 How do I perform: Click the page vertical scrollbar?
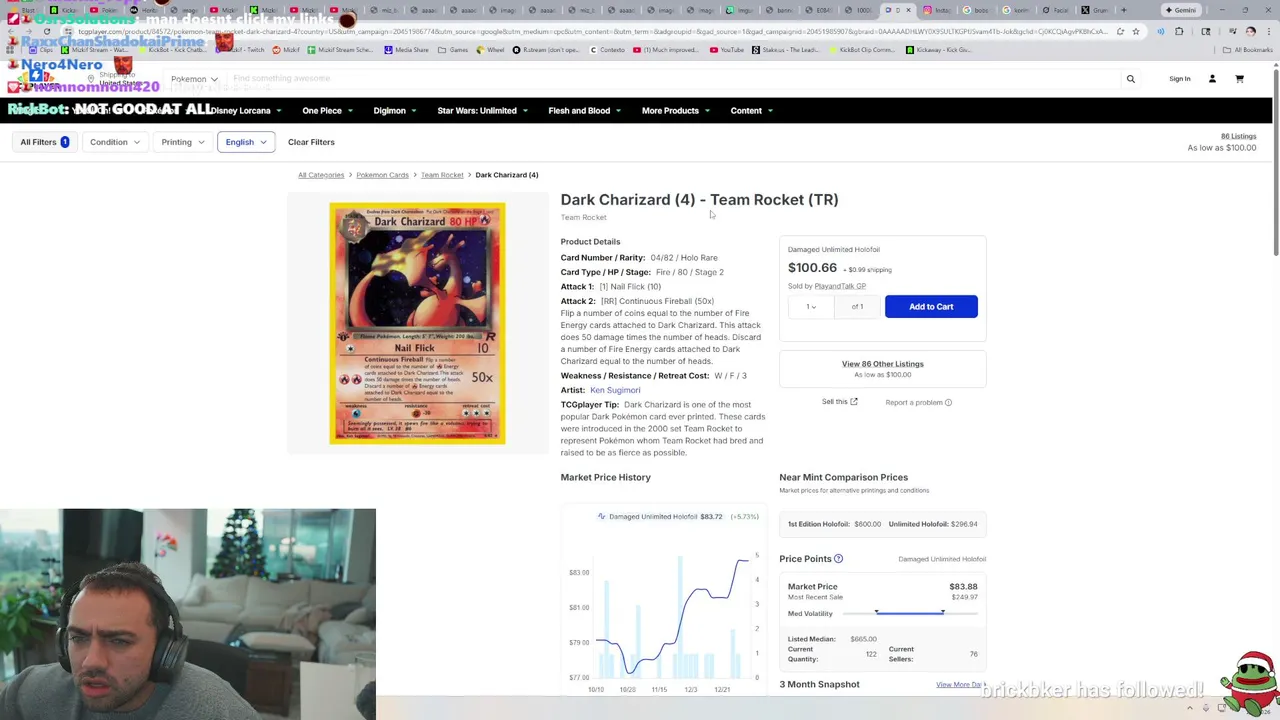(1275, 160)
